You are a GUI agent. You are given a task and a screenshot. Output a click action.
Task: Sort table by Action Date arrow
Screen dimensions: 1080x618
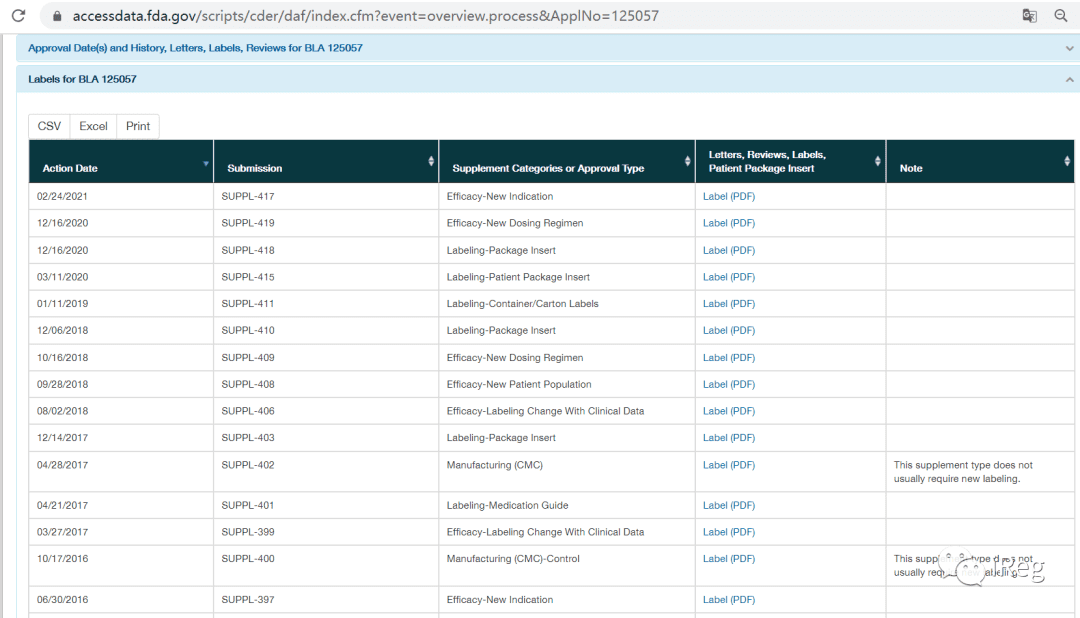pyautogui.click(x=205, y=163)
